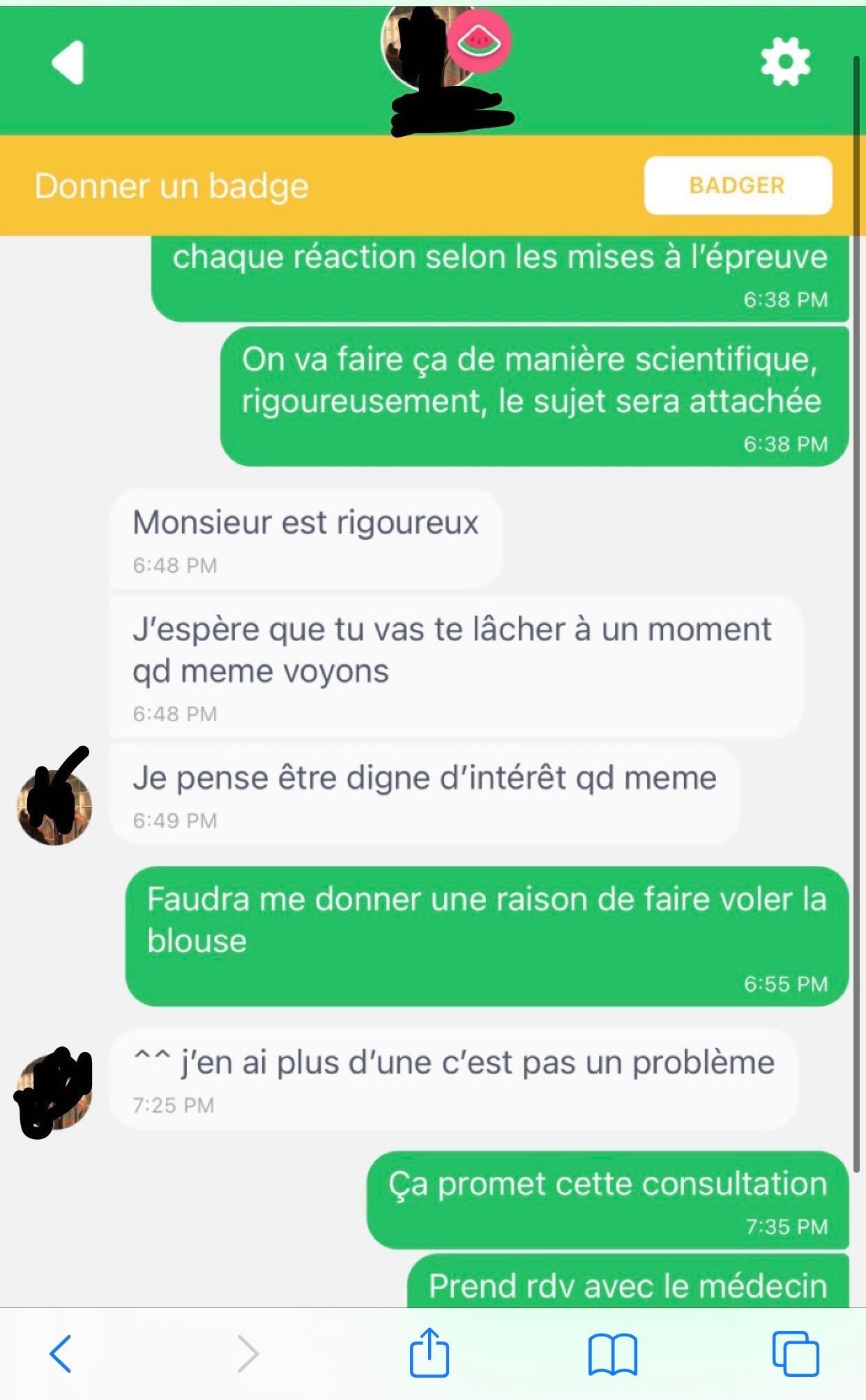The image size is (866, 1400).
Task: Open chat settings gear icon
Action: click(786, 61)
